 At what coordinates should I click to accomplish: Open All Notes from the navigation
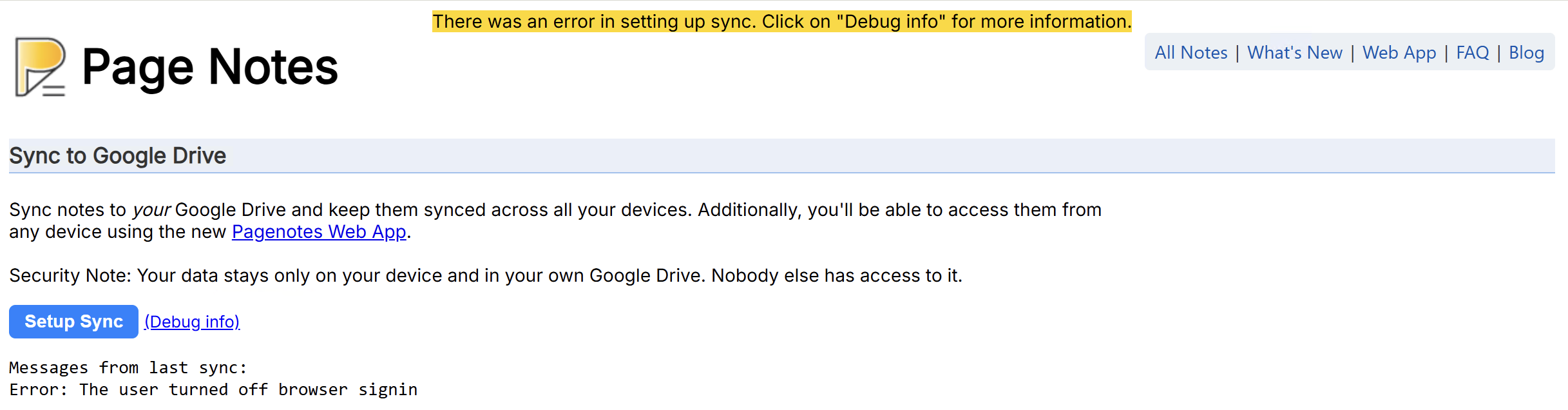coord(1191,53)
